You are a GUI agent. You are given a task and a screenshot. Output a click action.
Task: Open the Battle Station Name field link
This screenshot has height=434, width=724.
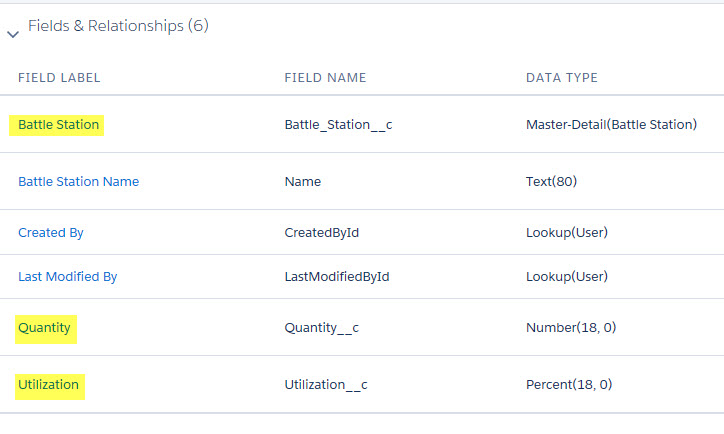coord(78,181)
